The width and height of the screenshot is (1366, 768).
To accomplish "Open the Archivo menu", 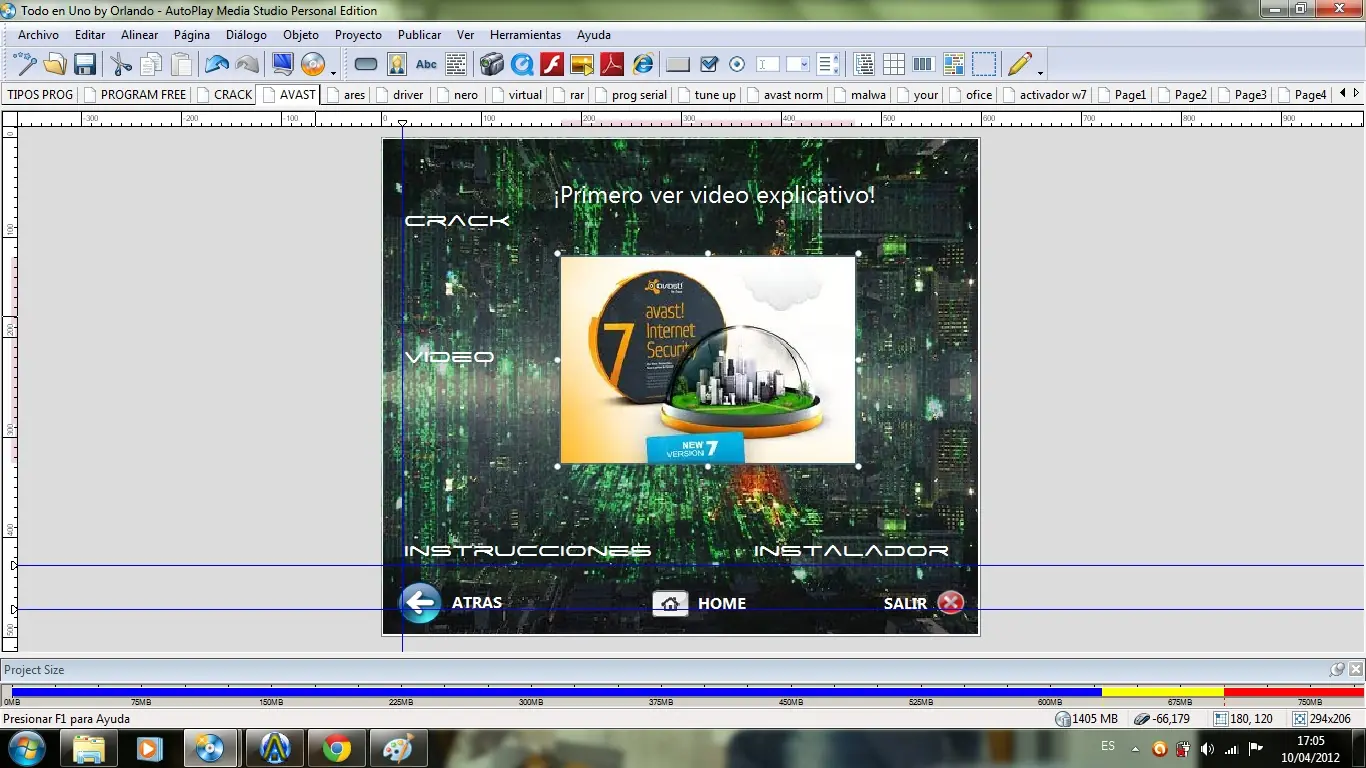I will (x=38, y=35).
